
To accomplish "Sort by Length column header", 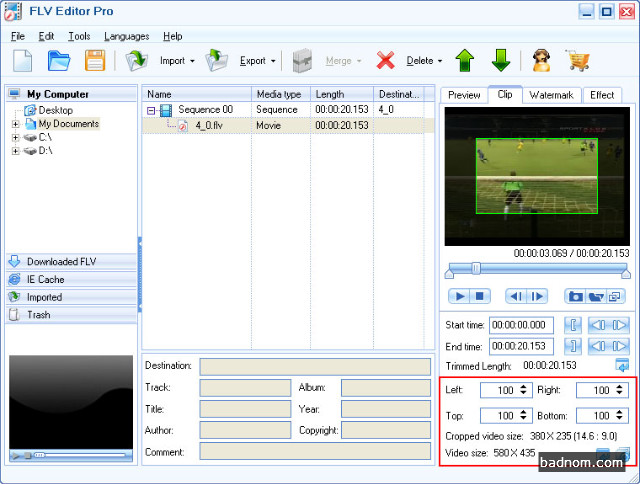I will coord(342,94).
